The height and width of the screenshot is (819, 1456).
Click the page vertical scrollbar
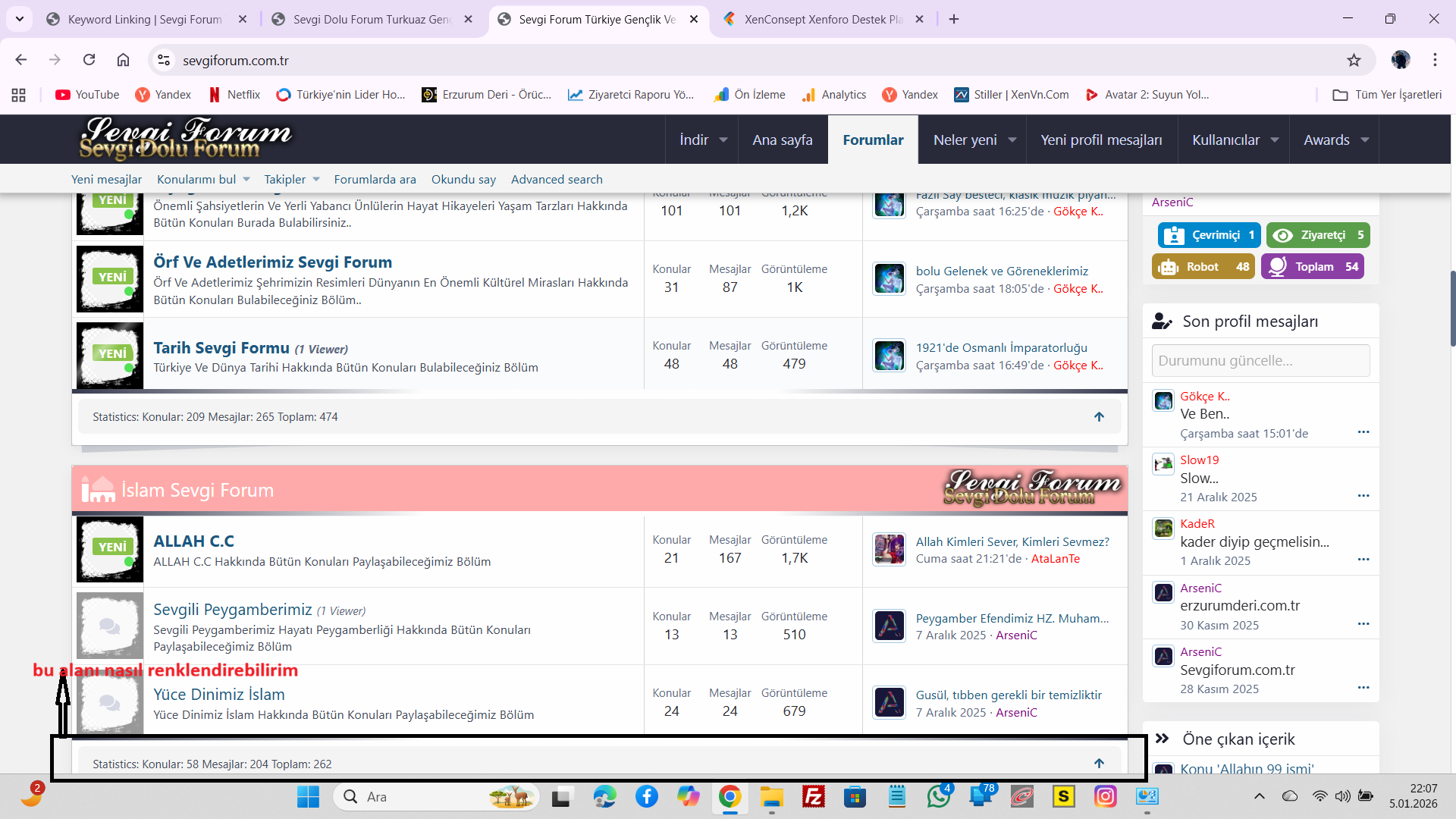tap(1451, 307)
